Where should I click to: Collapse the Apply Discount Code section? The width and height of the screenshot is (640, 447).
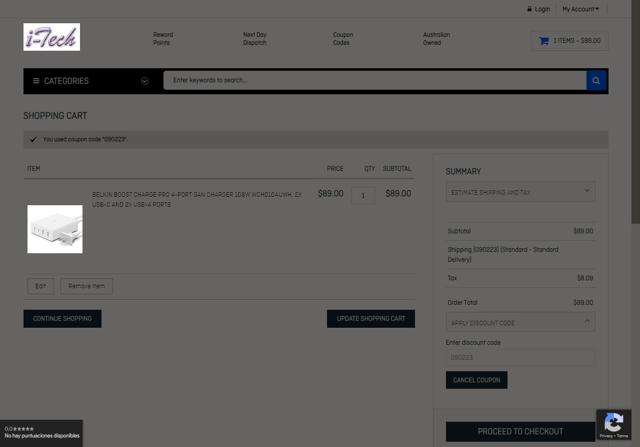520,322
